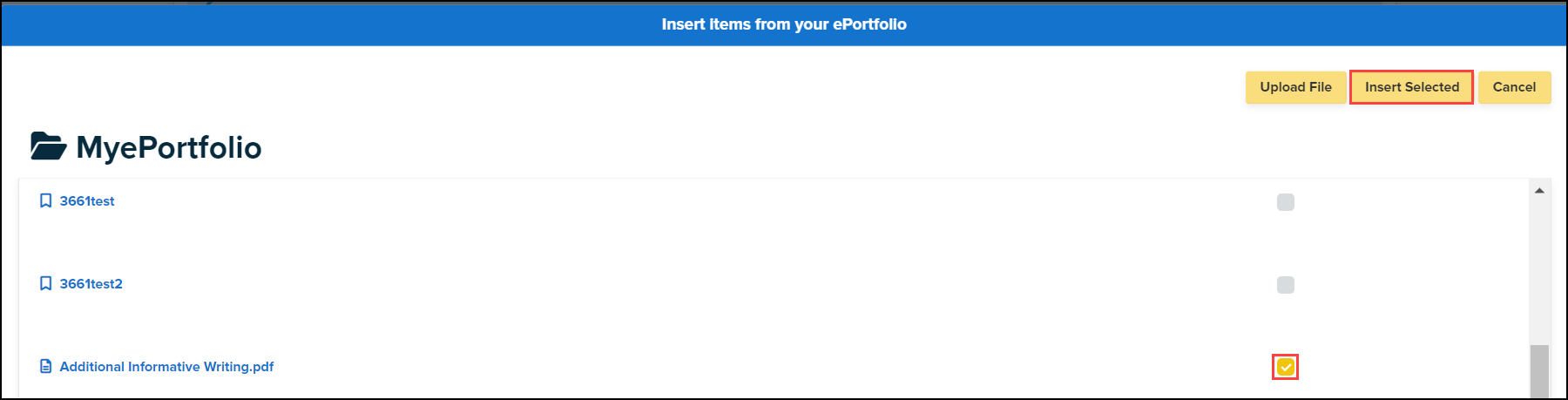Click the scrollbar up arrow
1568x400 pixels.
[x=1539, y=190]
